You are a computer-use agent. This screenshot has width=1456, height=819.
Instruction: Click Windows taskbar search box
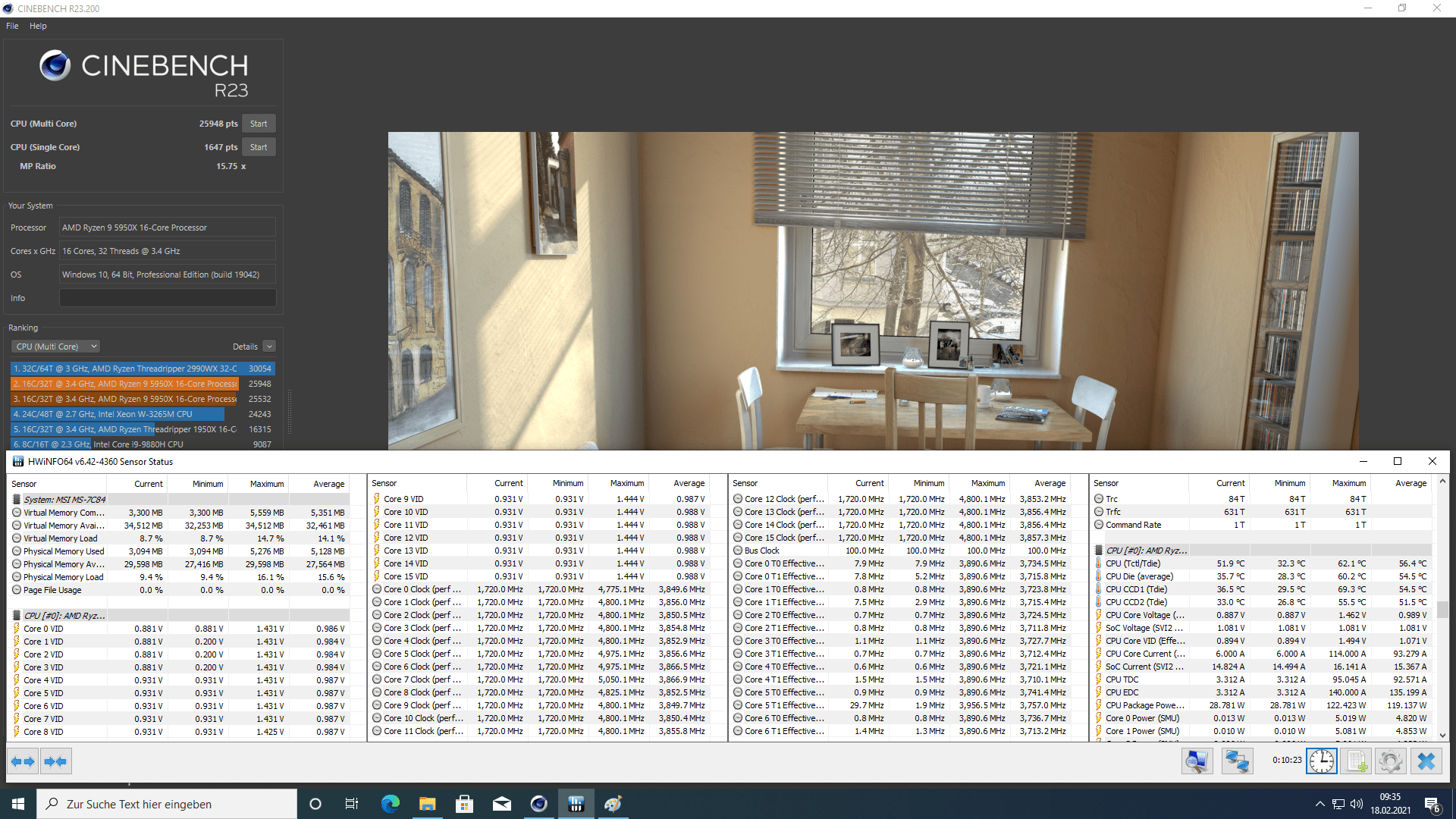click(x=167, y=804)
